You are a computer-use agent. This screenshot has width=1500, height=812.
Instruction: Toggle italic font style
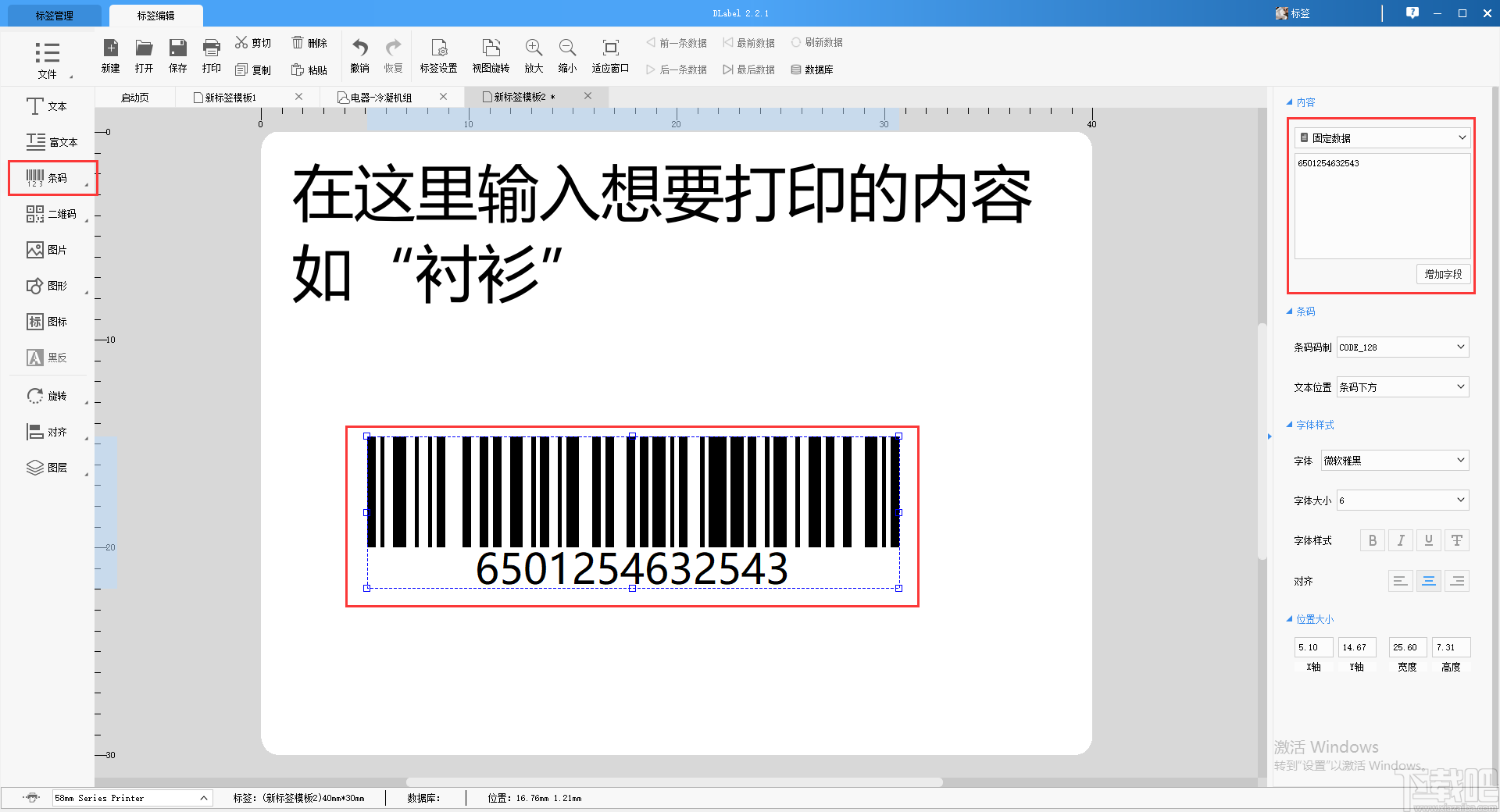pos(1400,540)
